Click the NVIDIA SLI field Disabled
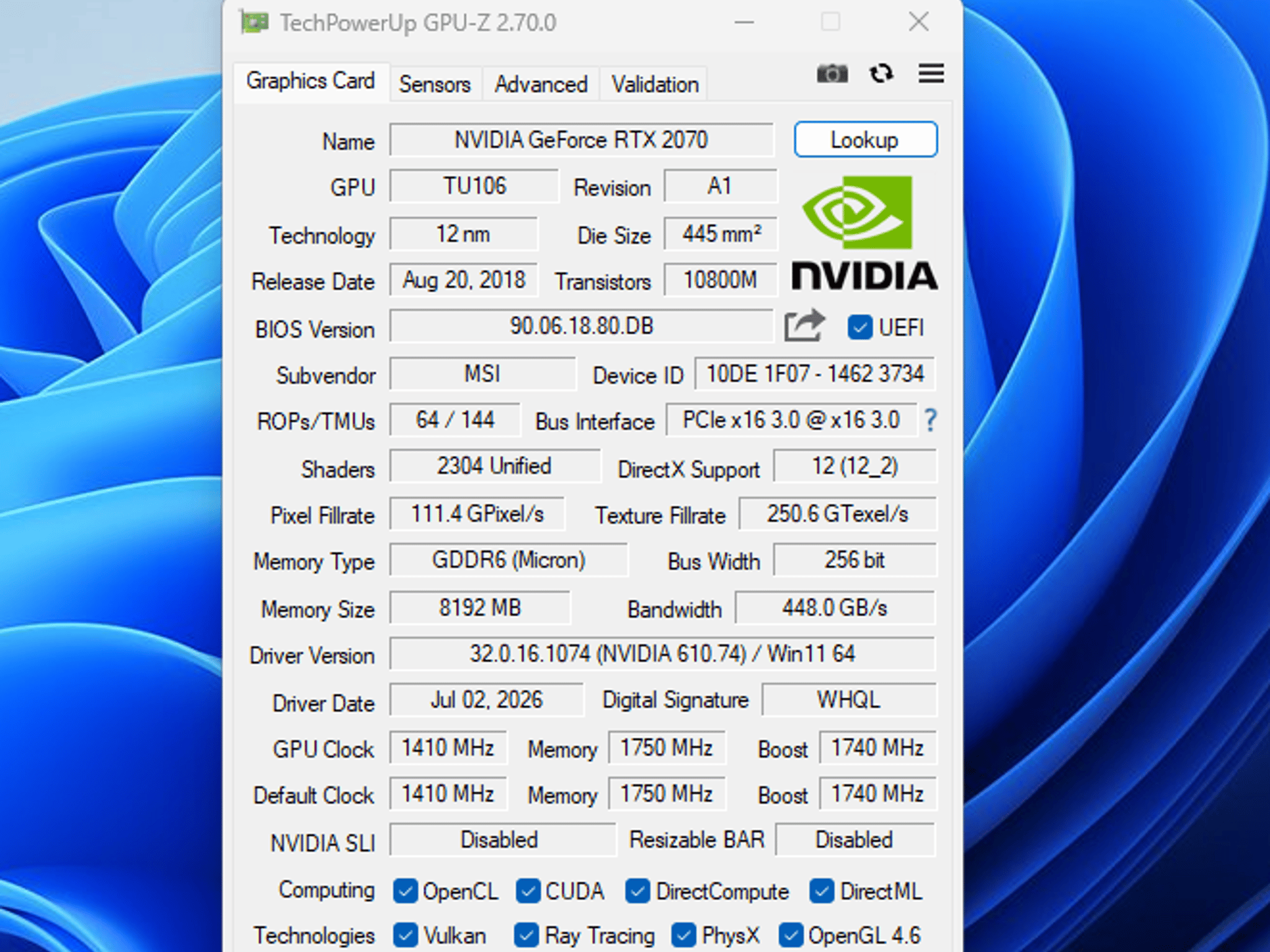 coord(502,840)
